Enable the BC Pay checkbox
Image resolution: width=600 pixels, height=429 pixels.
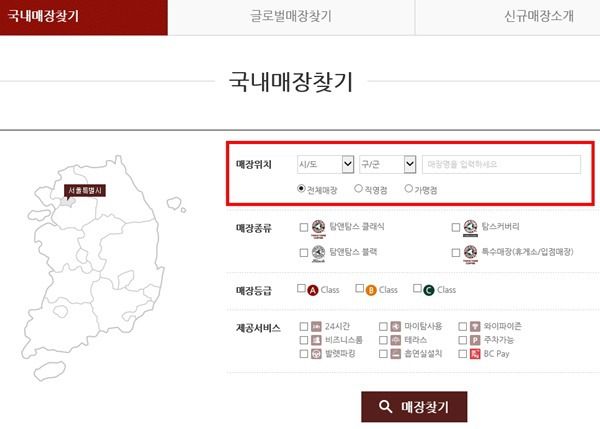pyautogui.click(x=463, y=354)
